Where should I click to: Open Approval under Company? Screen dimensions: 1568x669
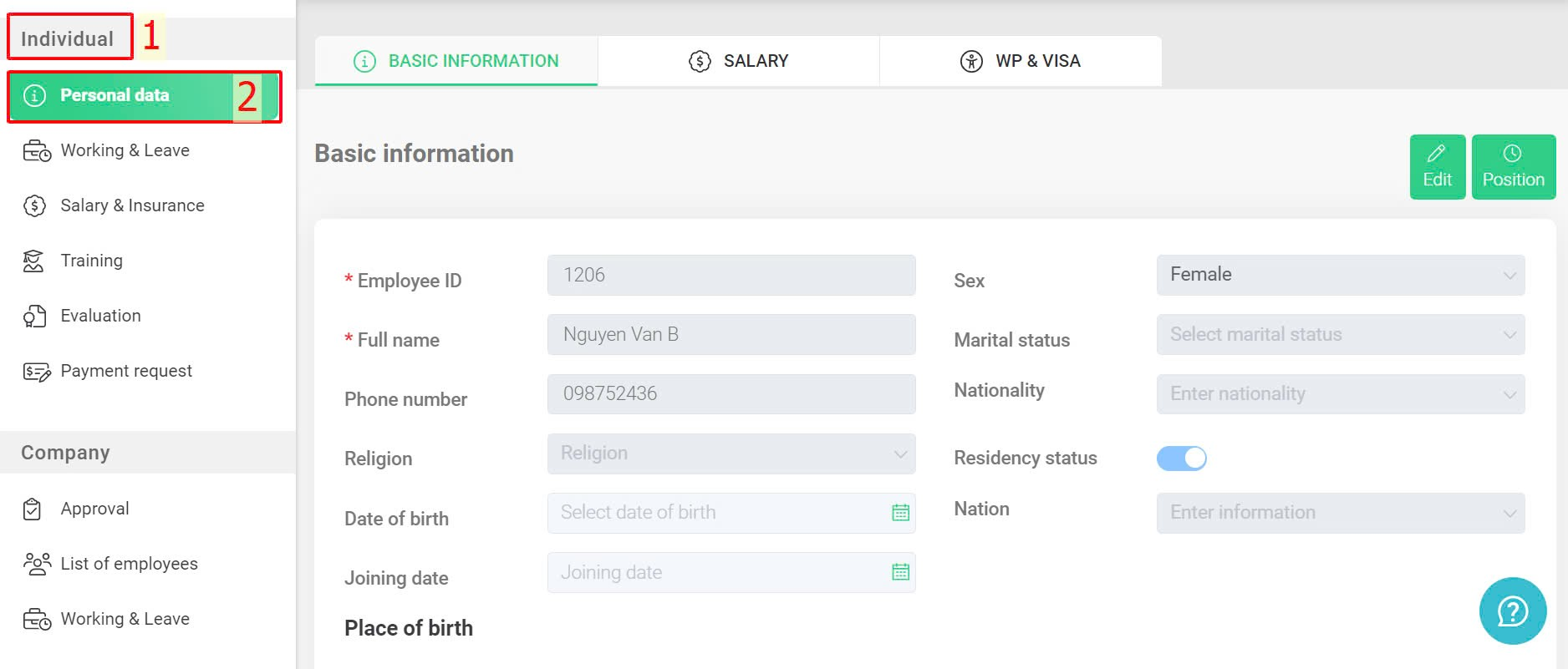pos(94,509)
